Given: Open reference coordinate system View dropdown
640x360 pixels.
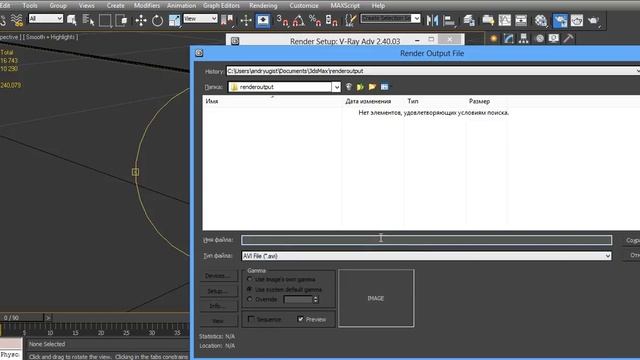Looking at the screenshot, I should pyautogui.click(x=200, y=18).
